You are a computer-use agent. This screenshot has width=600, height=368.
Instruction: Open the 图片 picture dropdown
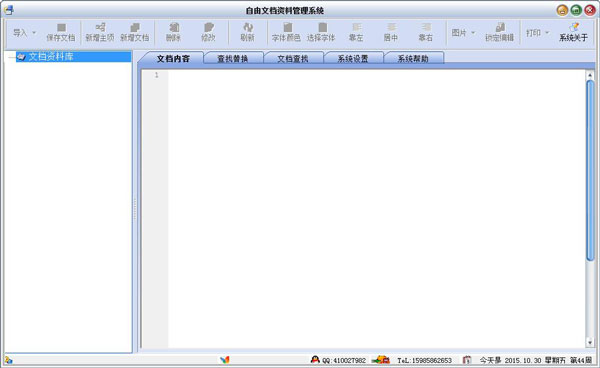(463, 33)
